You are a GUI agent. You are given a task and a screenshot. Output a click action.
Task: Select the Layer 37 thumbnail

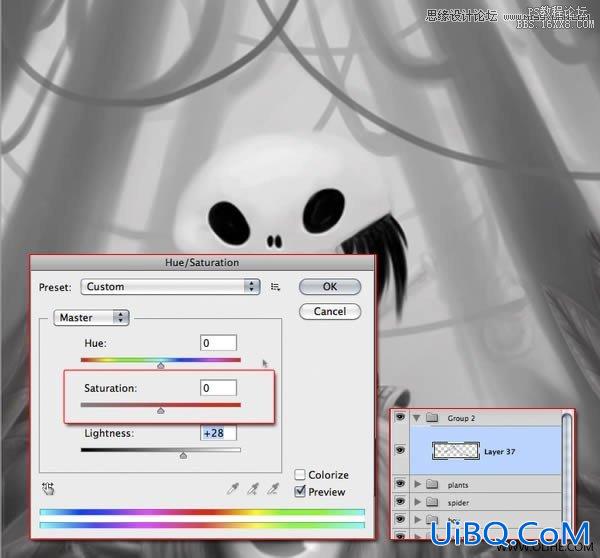(x=456, y=451)
